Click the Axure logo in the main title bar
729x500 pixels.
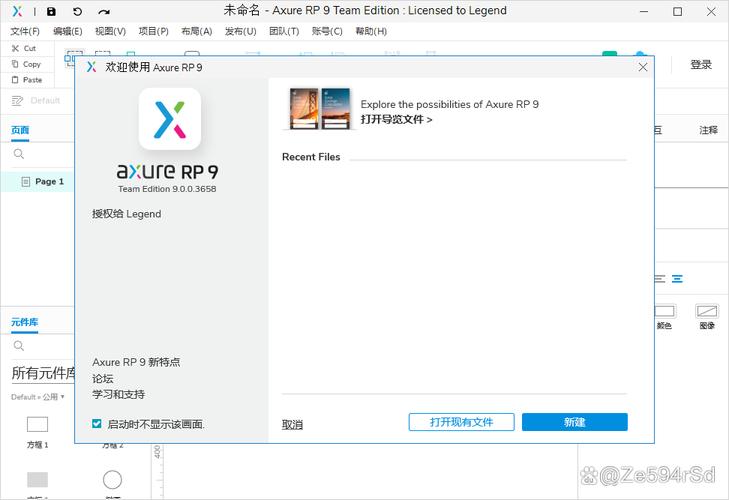pos(17,12)
